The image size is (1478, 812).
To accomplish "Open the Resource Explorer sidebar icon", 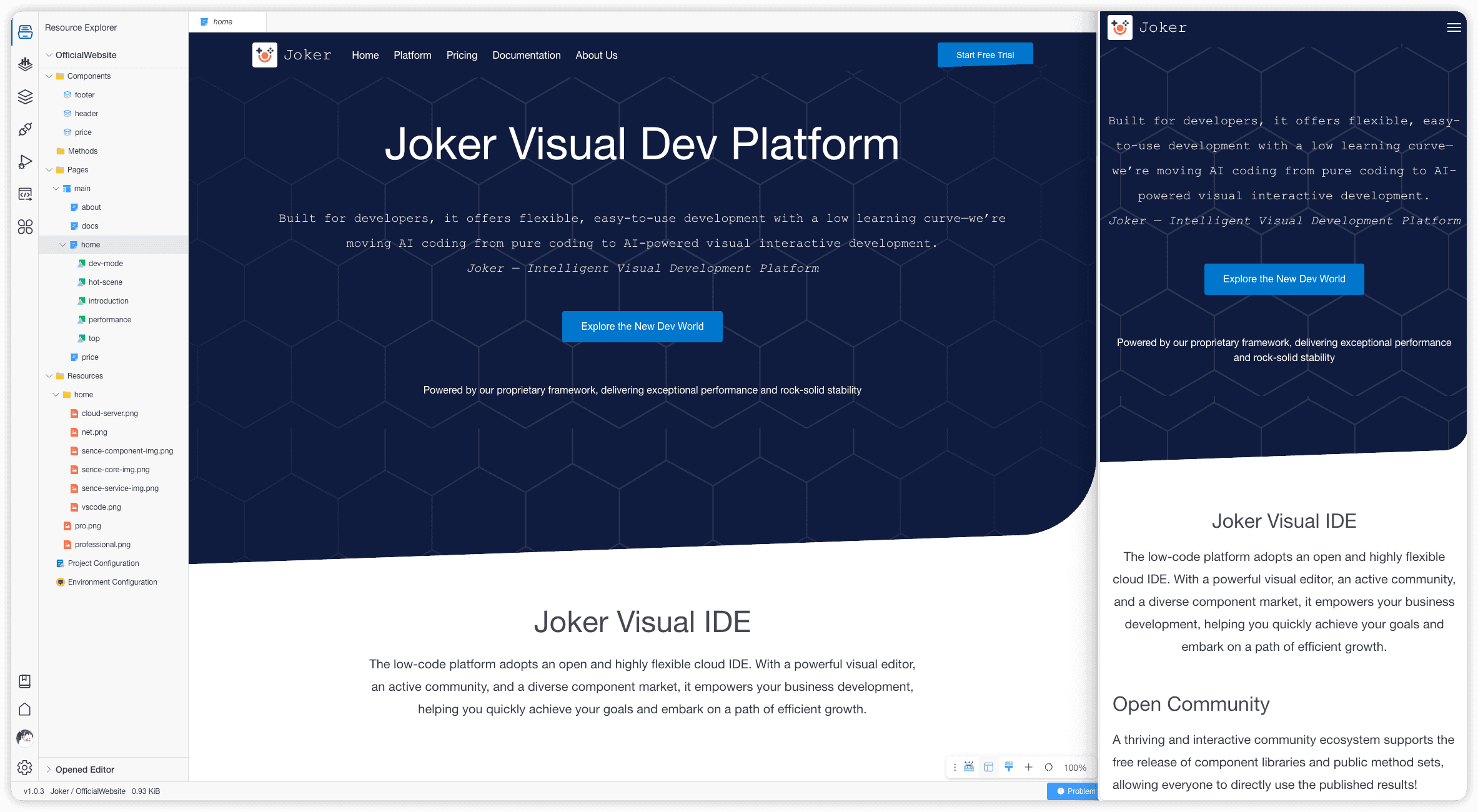I will (25, 31).
